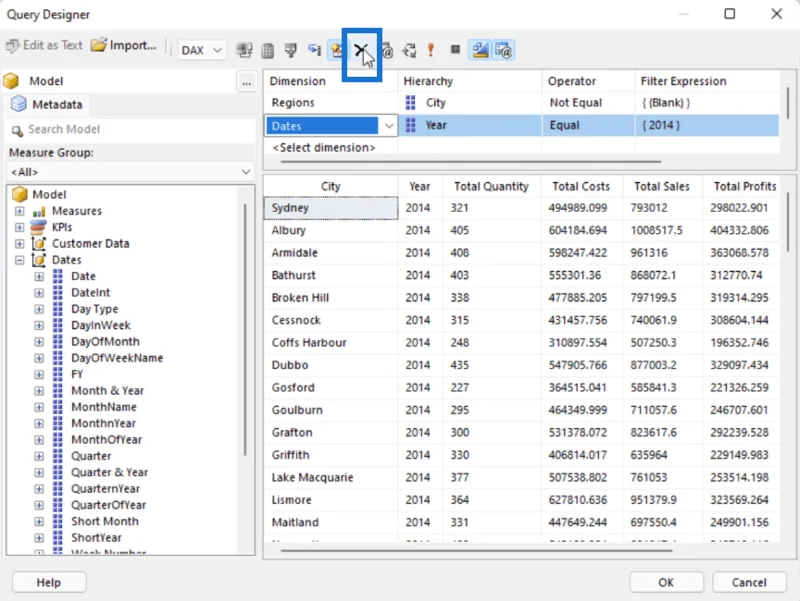Click the Customer Data dimension icon
Image resolution: width=800 pixels, height=601 pixels.
(38, 244)
